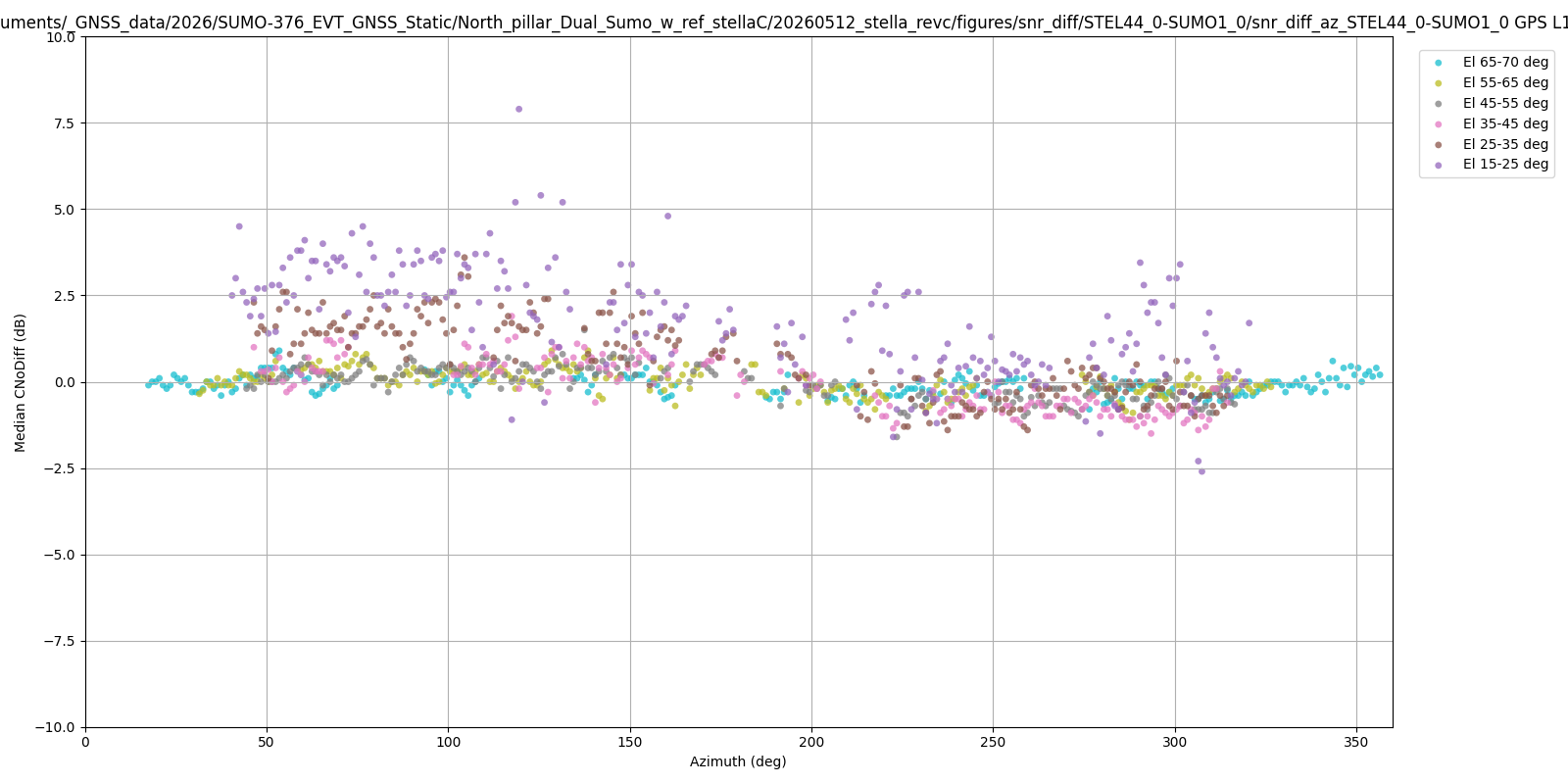The image size is (1568, 784).
Task: Click the x-axis tick label 350
Action: pyautogui.click(x=1356, y=742)
